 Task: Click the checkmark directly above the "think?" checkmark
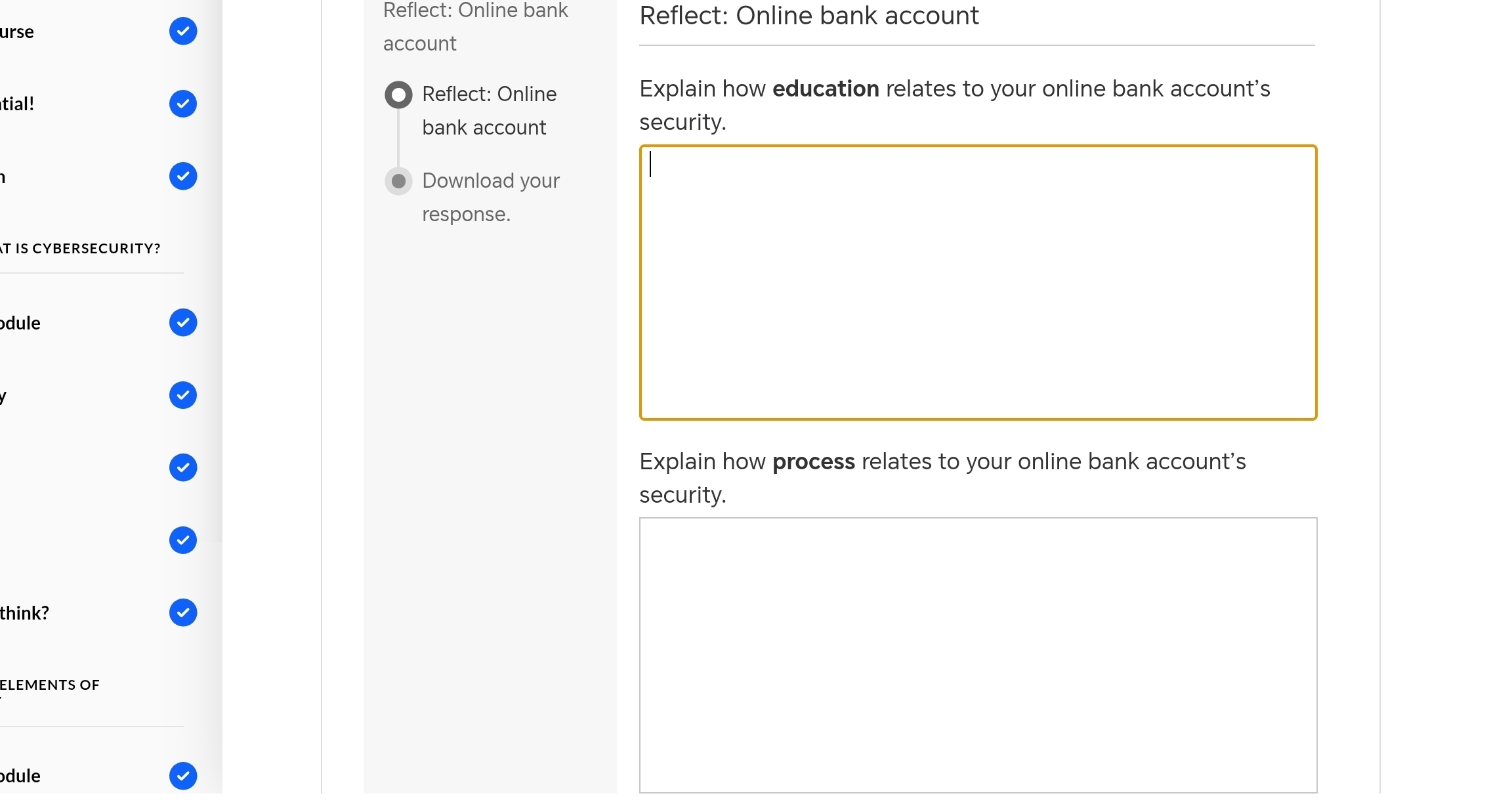183,540
